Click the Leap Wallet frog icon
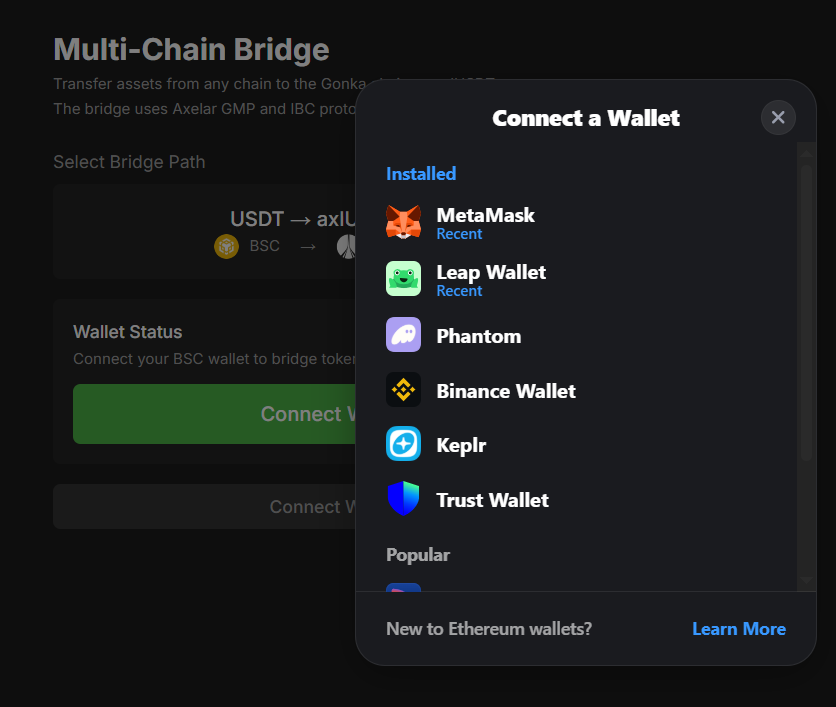 (403, 279)
